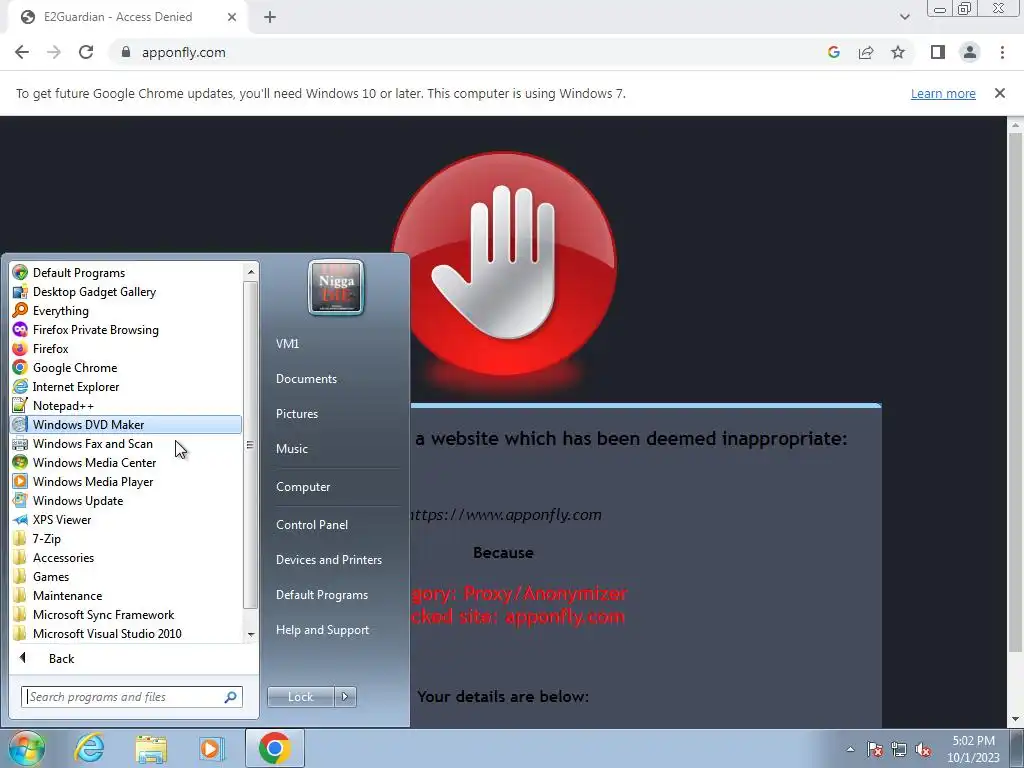This screenshot has width=1024, height=768.
Task: Dismiss the Chrome update notification bar
Action: point(999,93)
